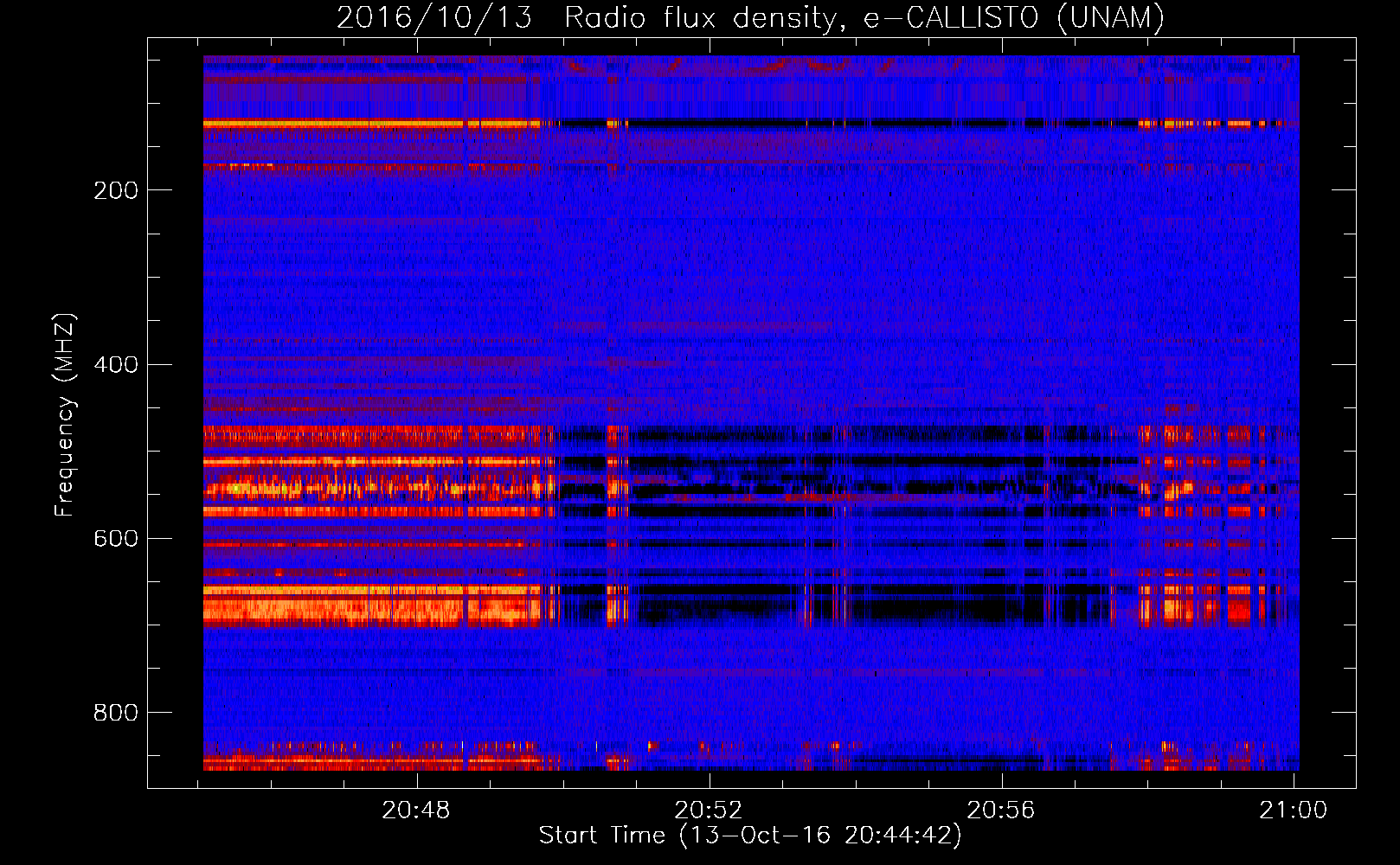Click the 21:00 time tick label
This screenshot has width=1400, height=865.
point(1293,811)
